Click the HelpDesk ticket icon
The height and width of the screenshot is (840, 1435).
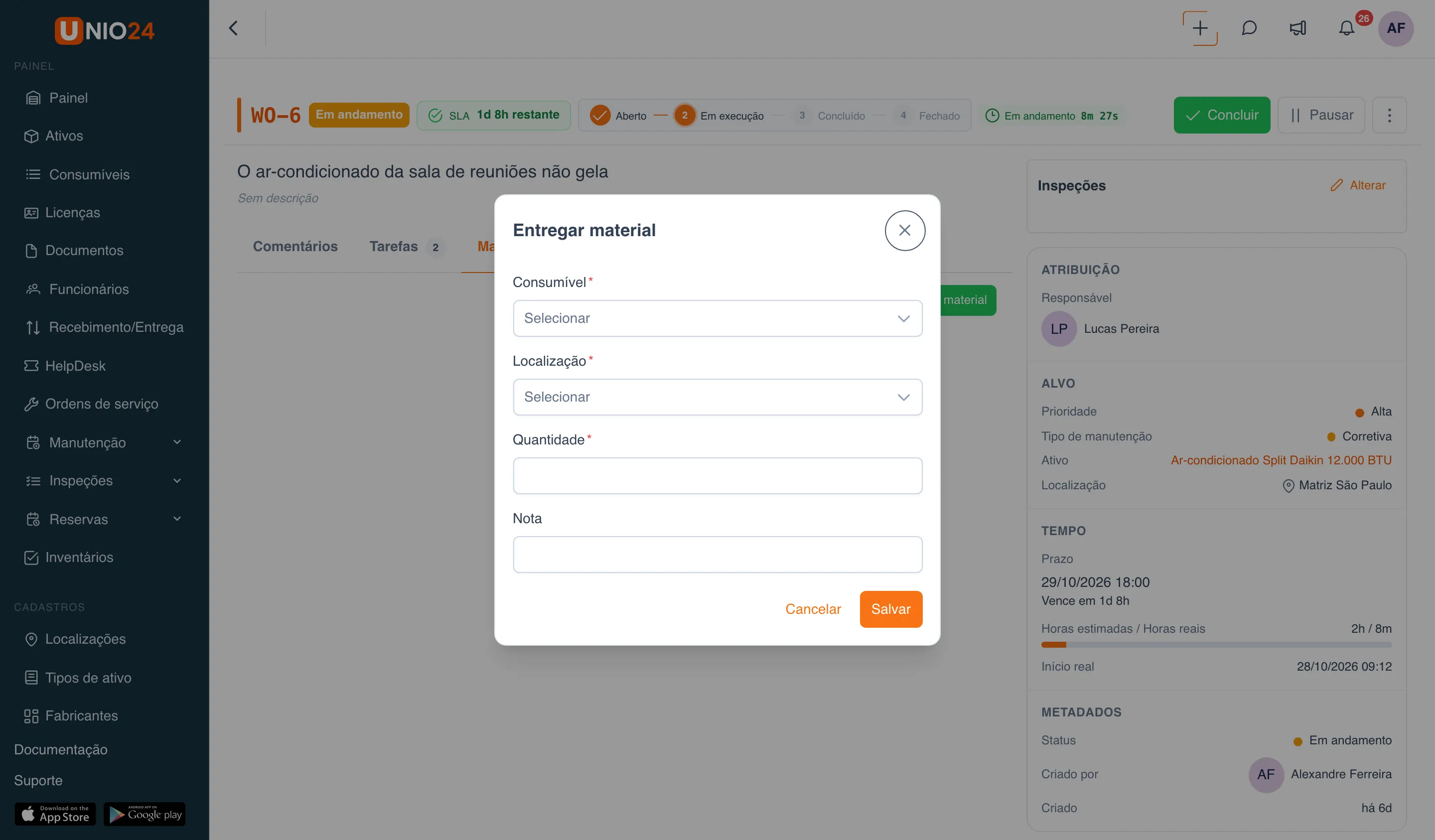(x=31, y=366)
